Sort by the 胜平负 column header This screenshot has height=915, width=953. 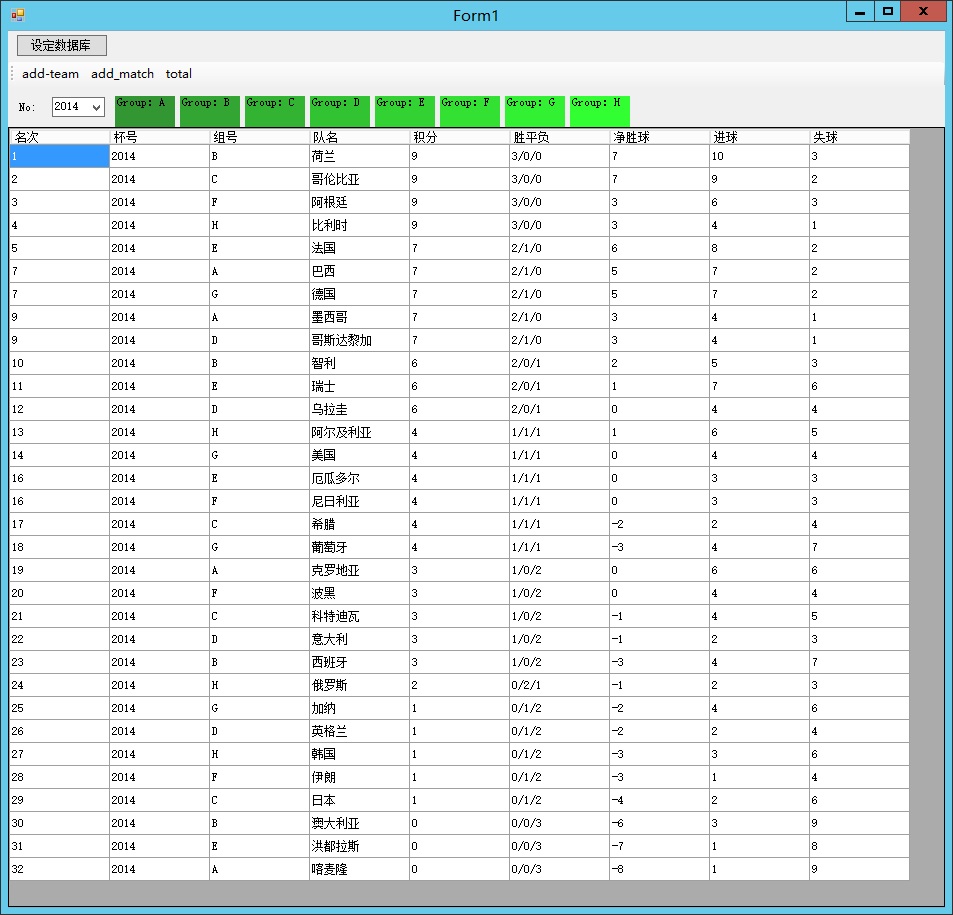(x=559, y=137)
